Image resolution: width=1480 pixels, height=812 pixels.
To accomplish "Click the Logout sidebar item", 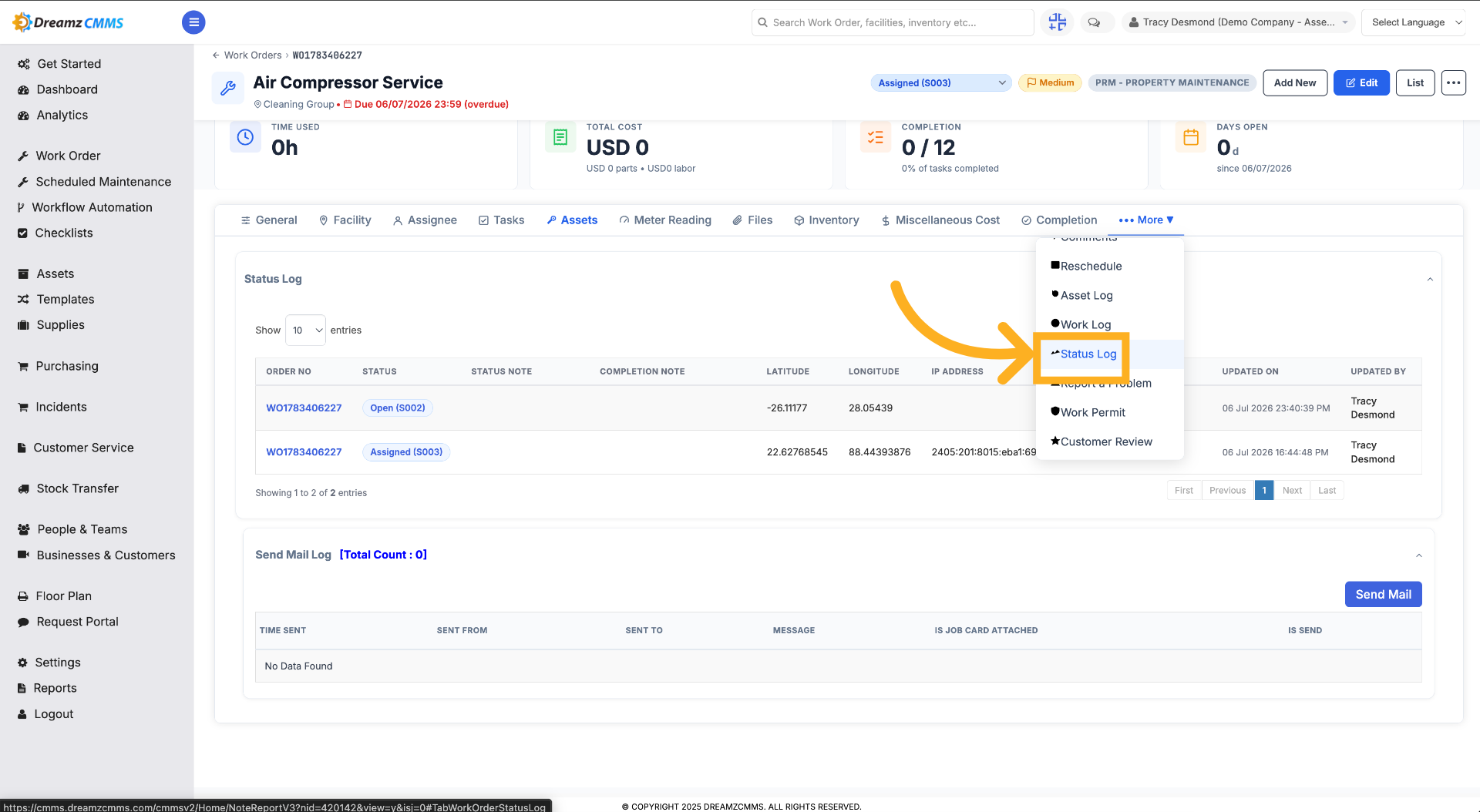I will coord(53,714).
